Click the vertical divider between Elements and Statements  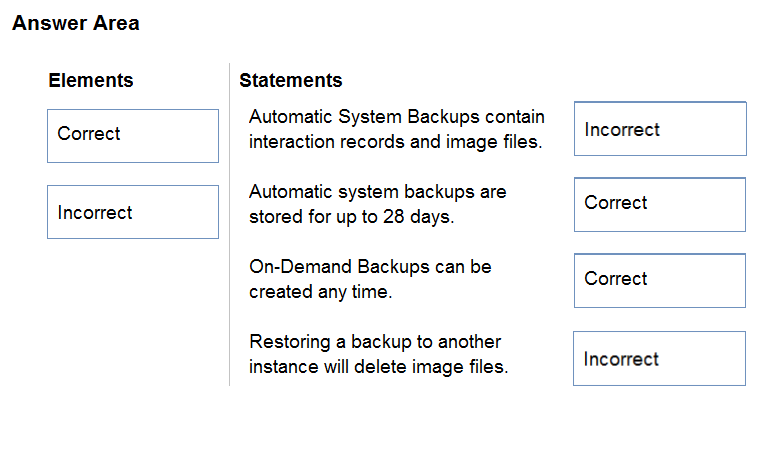[x=230, y=224]
